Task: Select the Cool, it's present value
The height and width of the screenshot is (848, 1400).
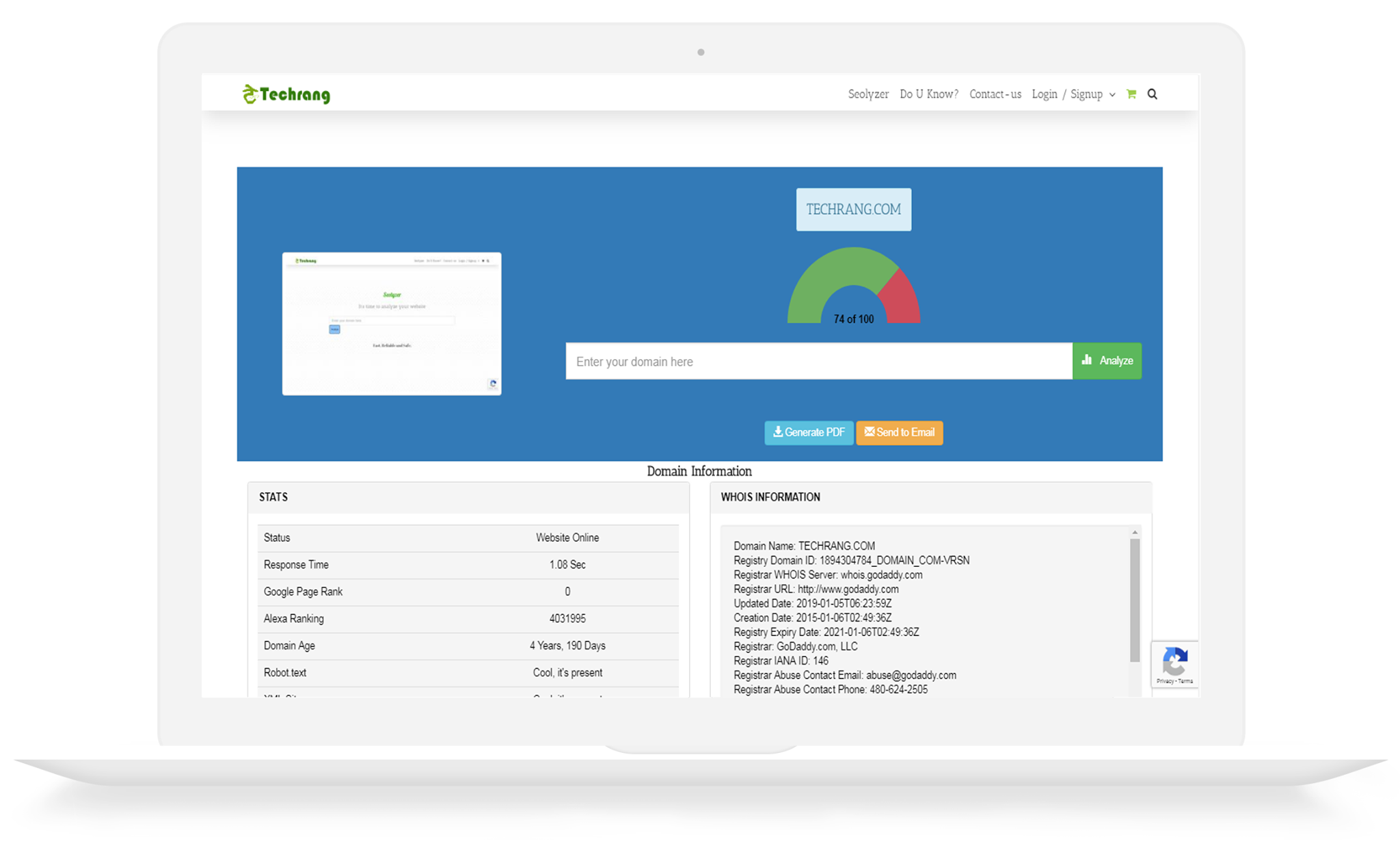Action: point(567,673)
